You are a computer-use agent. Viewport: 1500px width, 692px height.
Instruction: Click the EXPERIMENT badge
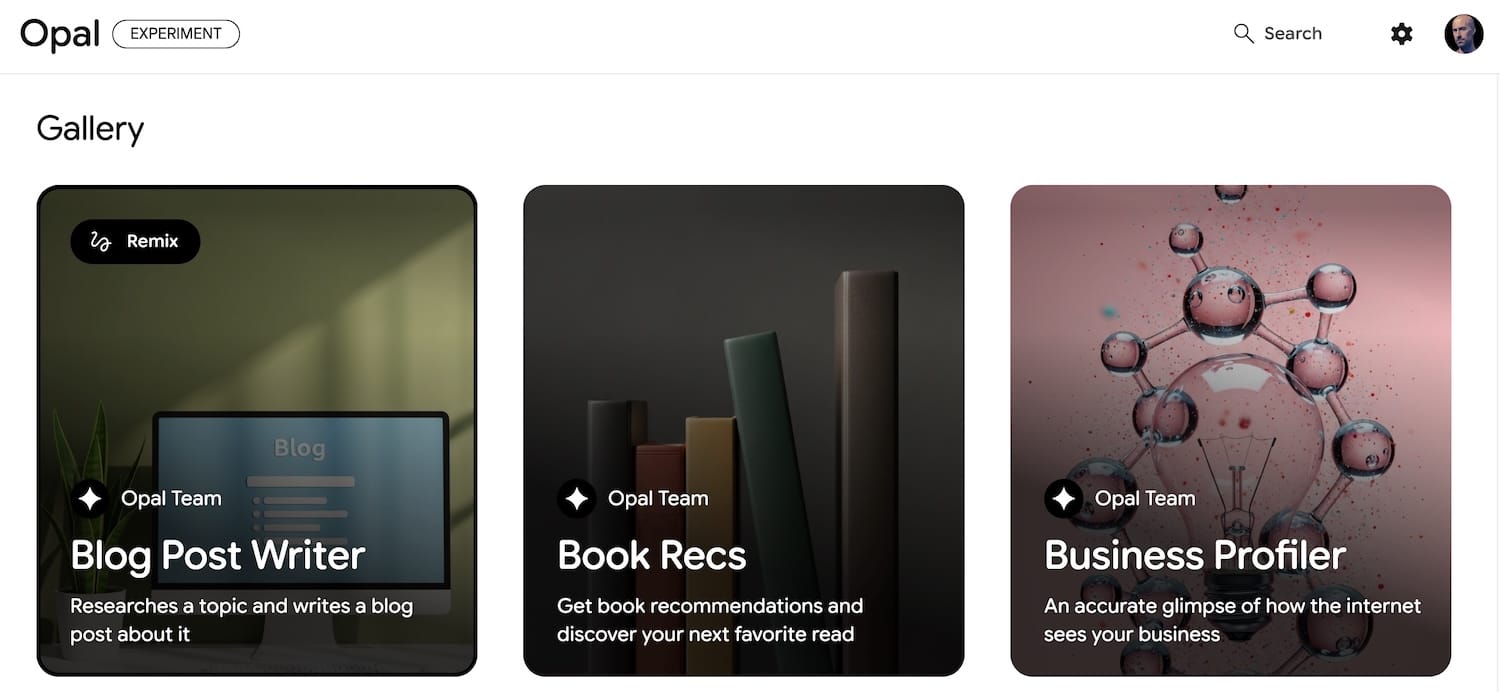(176, 34)
